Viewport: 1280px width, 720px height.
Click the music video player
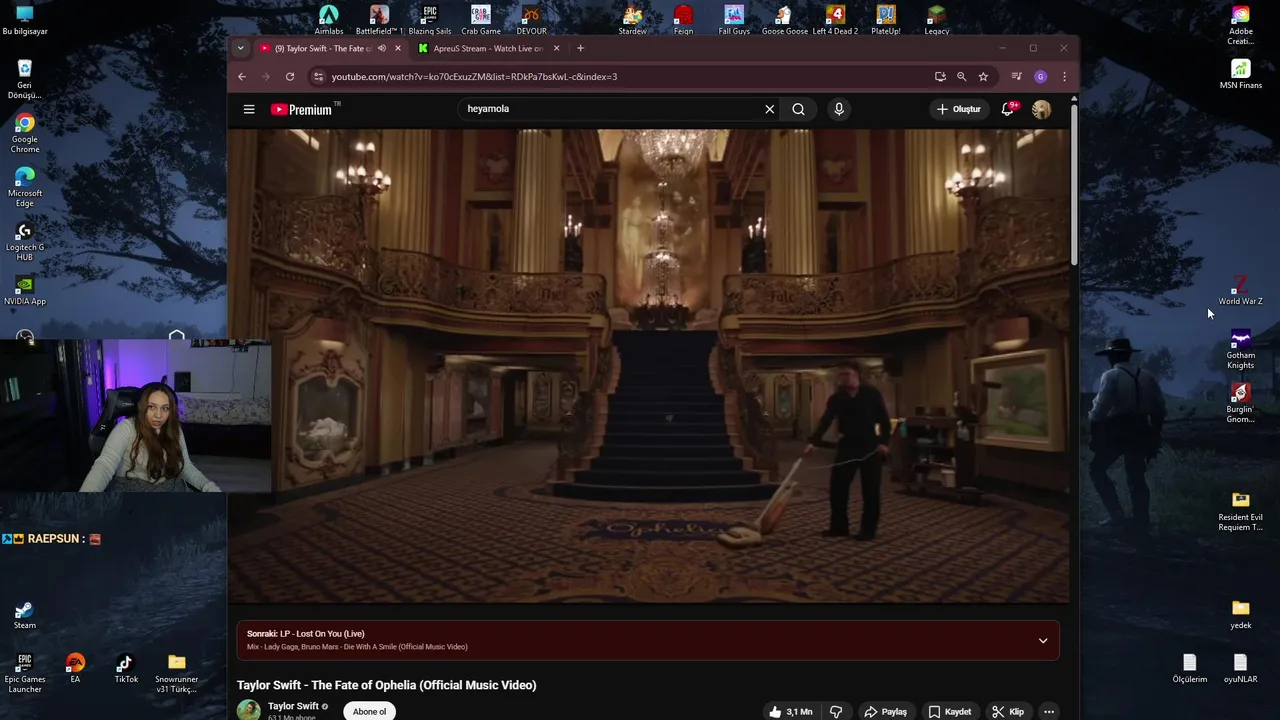648,366
